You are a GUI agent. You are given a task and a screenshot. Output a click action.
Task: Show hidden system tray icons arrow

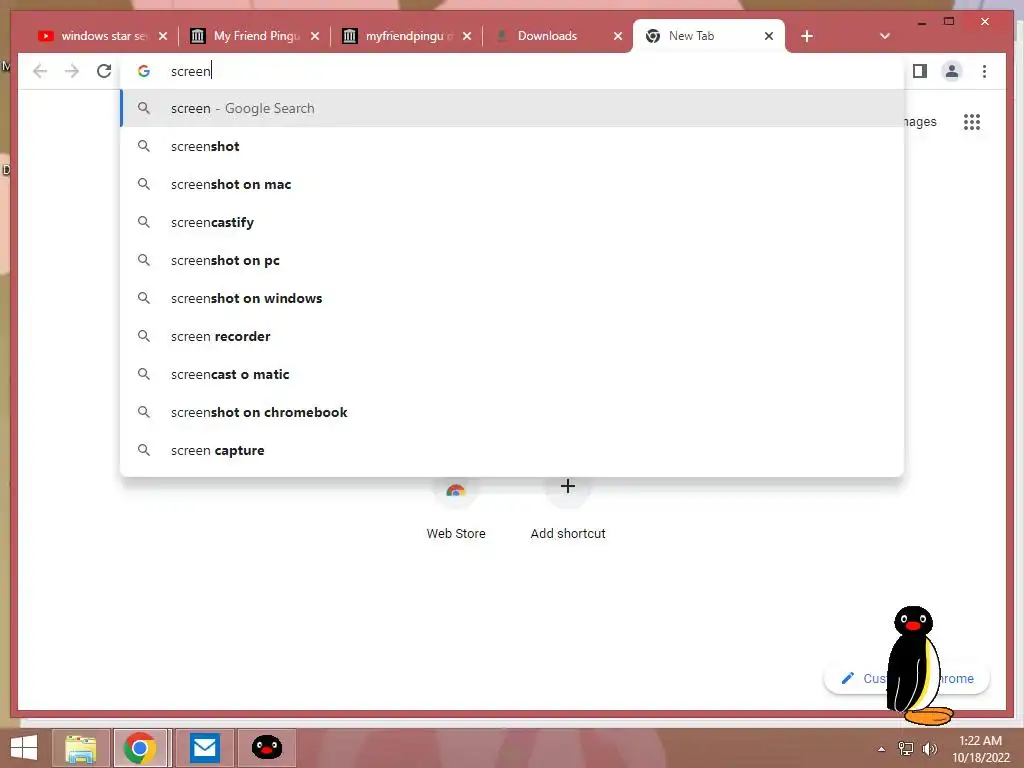point(882,749)
